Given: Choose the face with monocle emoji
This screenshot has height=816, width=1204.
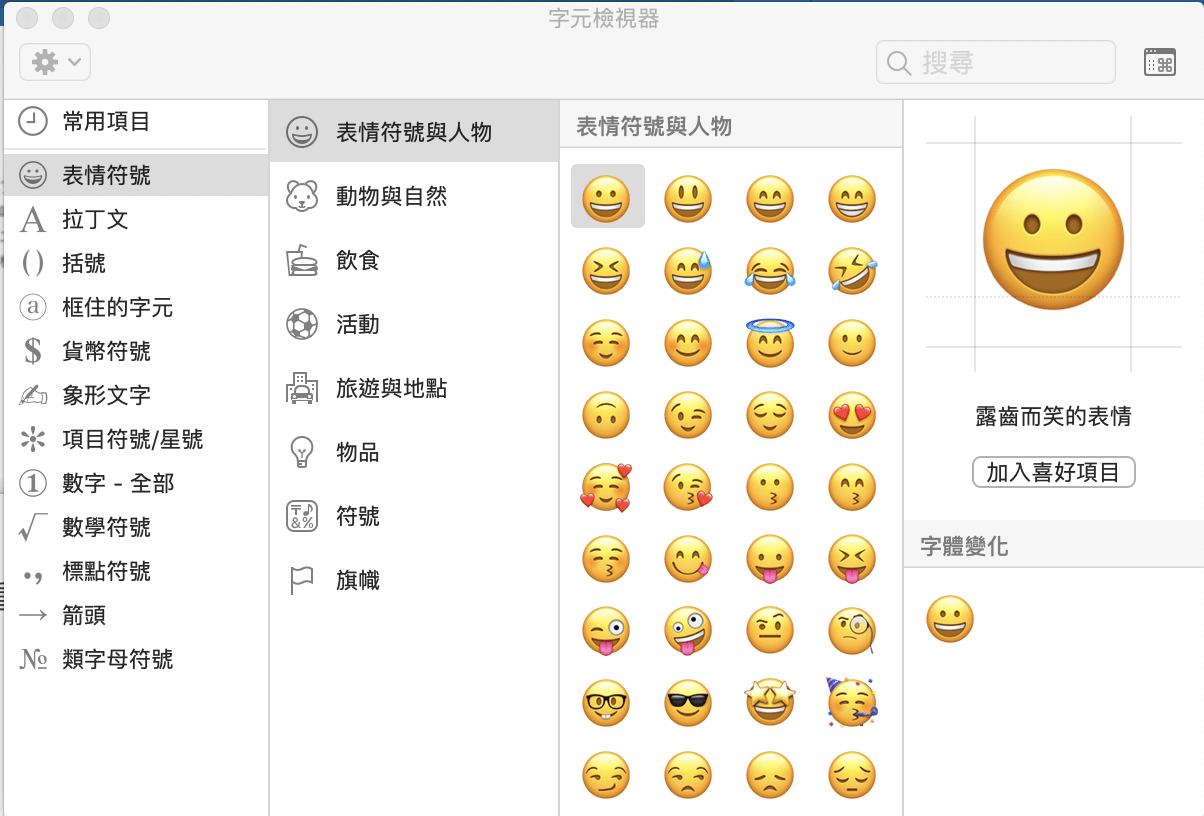Looking at the screenshot, I should pyautogui.click(x=853, y=632).
